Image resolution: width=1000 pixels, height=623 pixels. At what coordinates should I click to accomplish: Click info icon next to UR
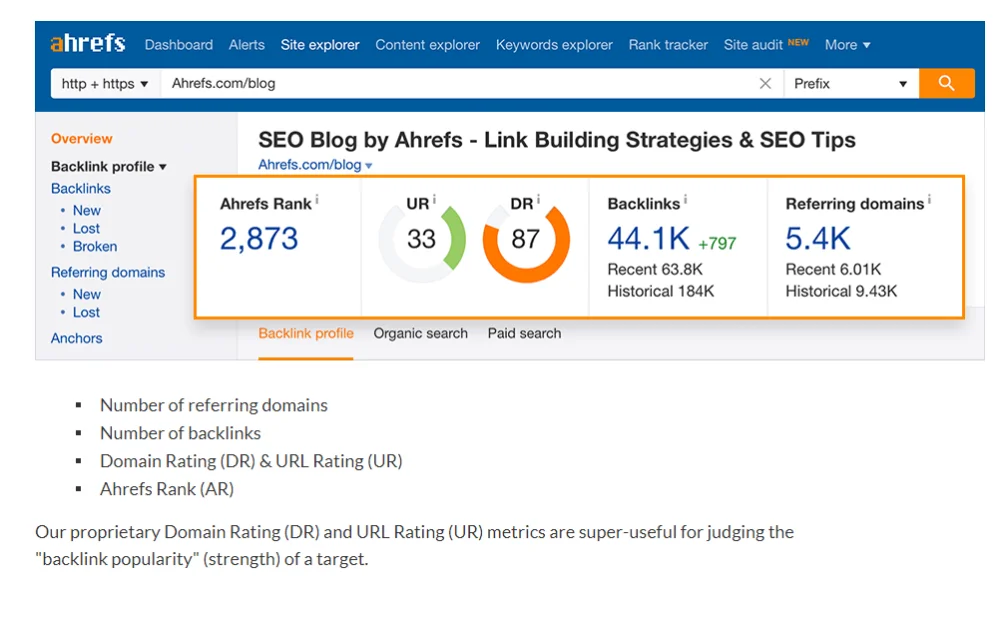click(x=434, y=200)
